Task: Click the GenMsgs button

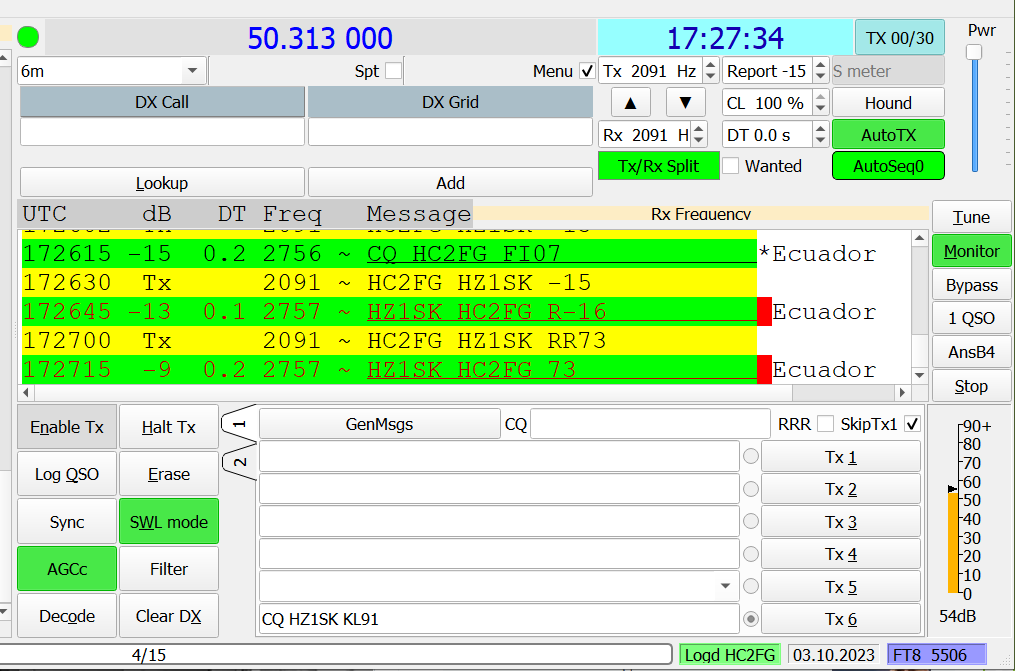Action: (x=379, y=424)
